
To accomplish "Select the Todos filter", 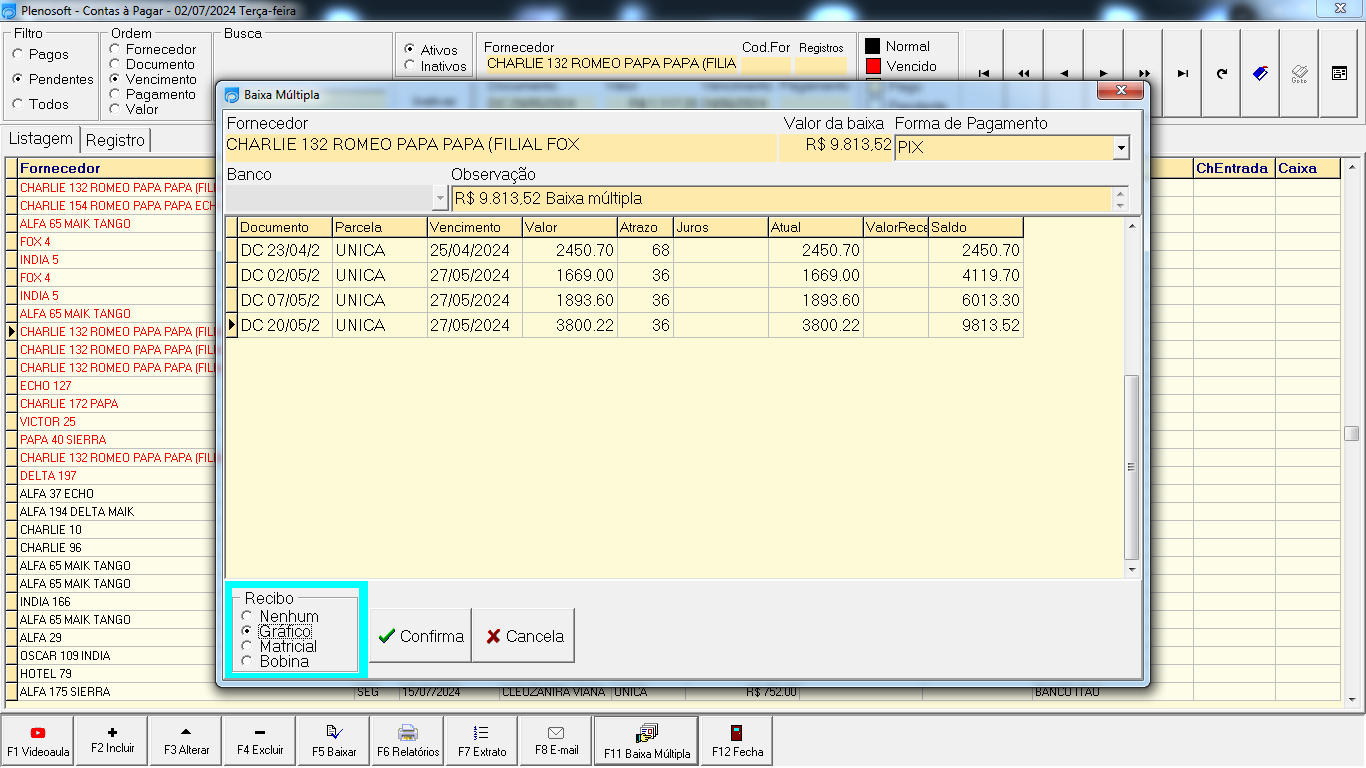I will pyautogui.click(x=40, y=104).
